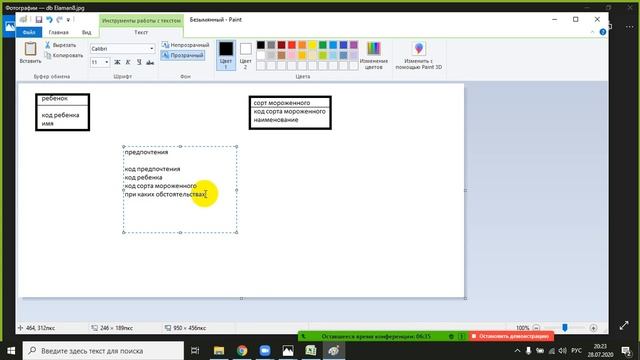Click the Вставить paste clipboard icon
Image resolution: width=640 pixels, height=360 pixels.
pos(30,49)
